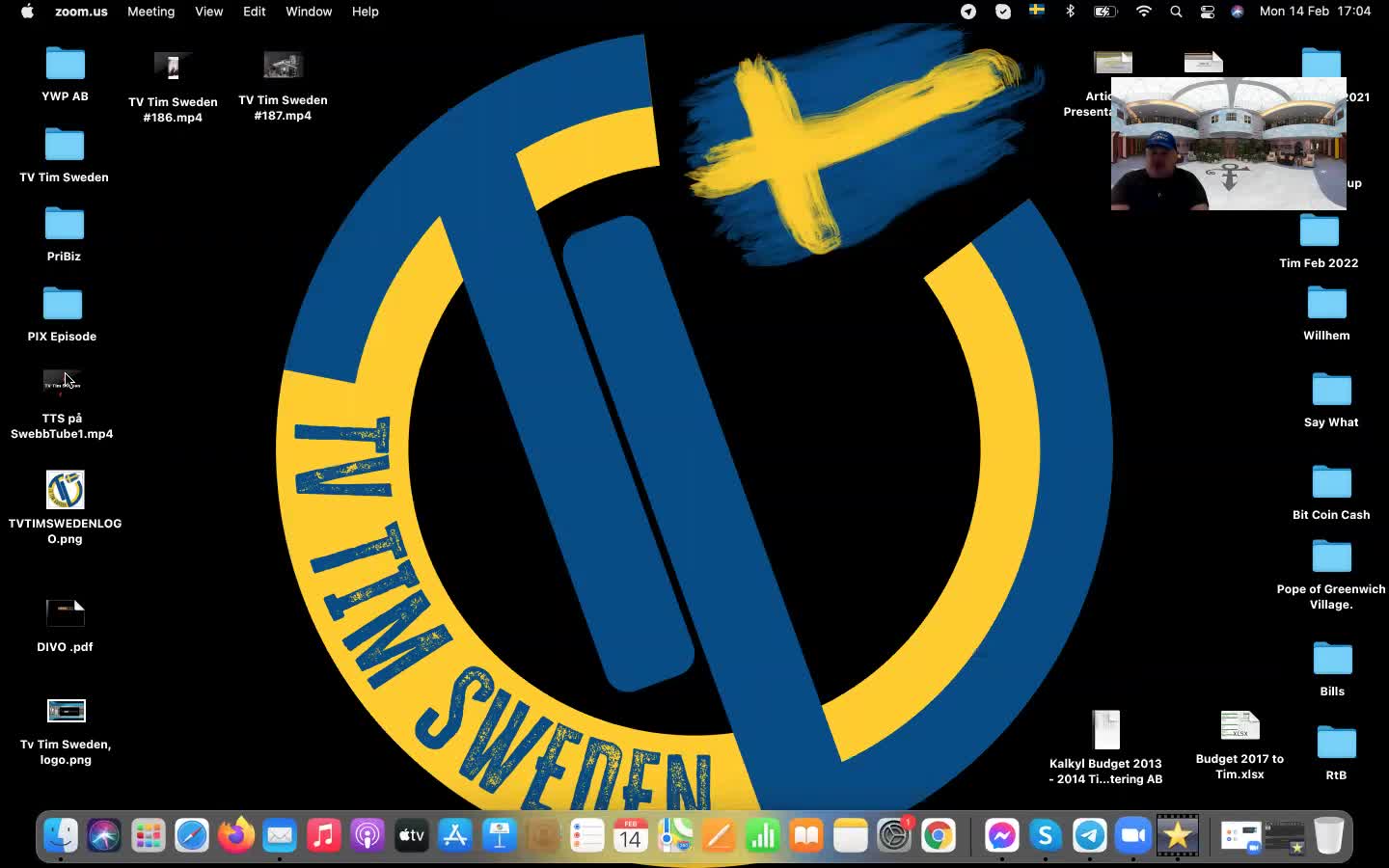Launch Firefox from the Dock
1389x868 pixels.
[236, 835]
